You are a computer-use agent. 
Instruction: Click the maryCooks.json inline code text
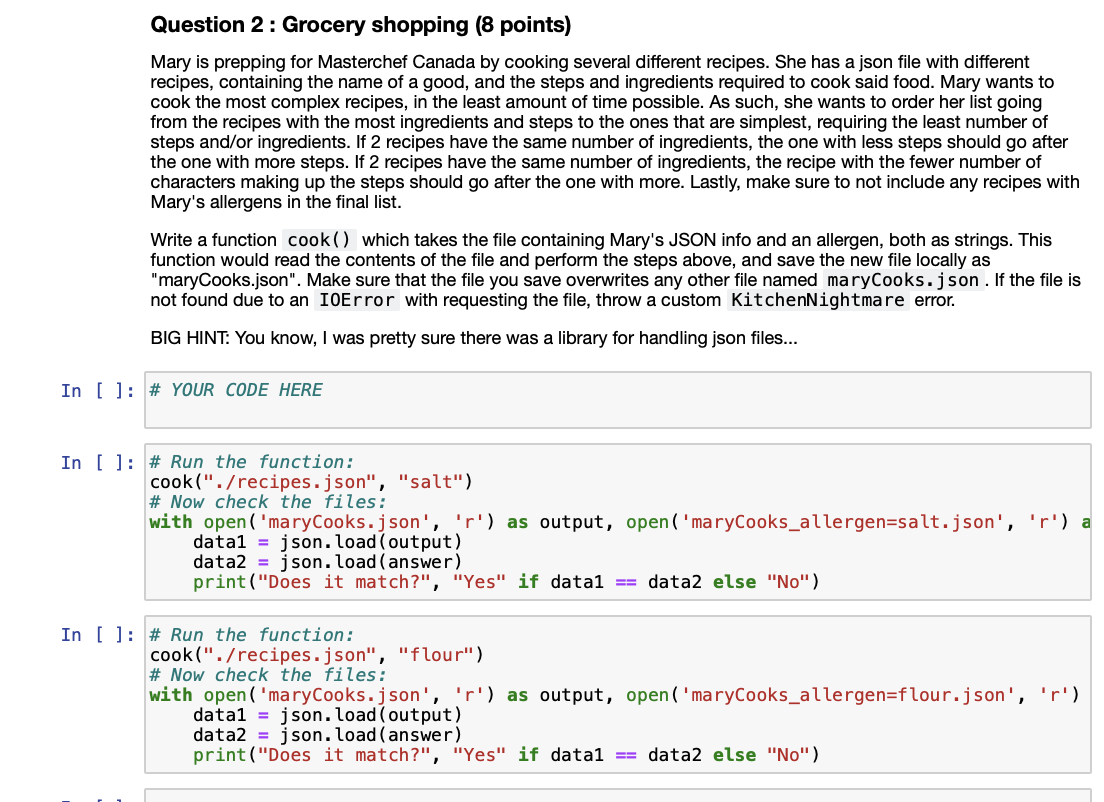coord(903,280)
